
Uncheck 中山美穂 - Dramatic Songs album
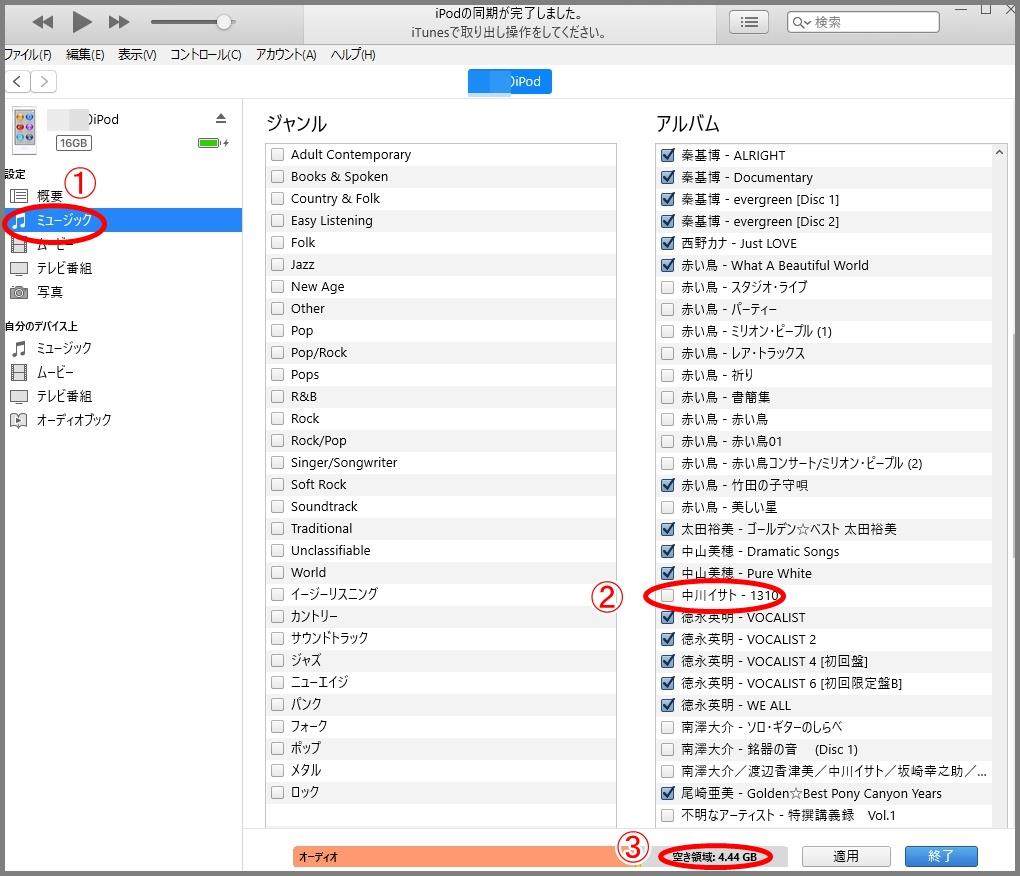(x=667, y=551)
